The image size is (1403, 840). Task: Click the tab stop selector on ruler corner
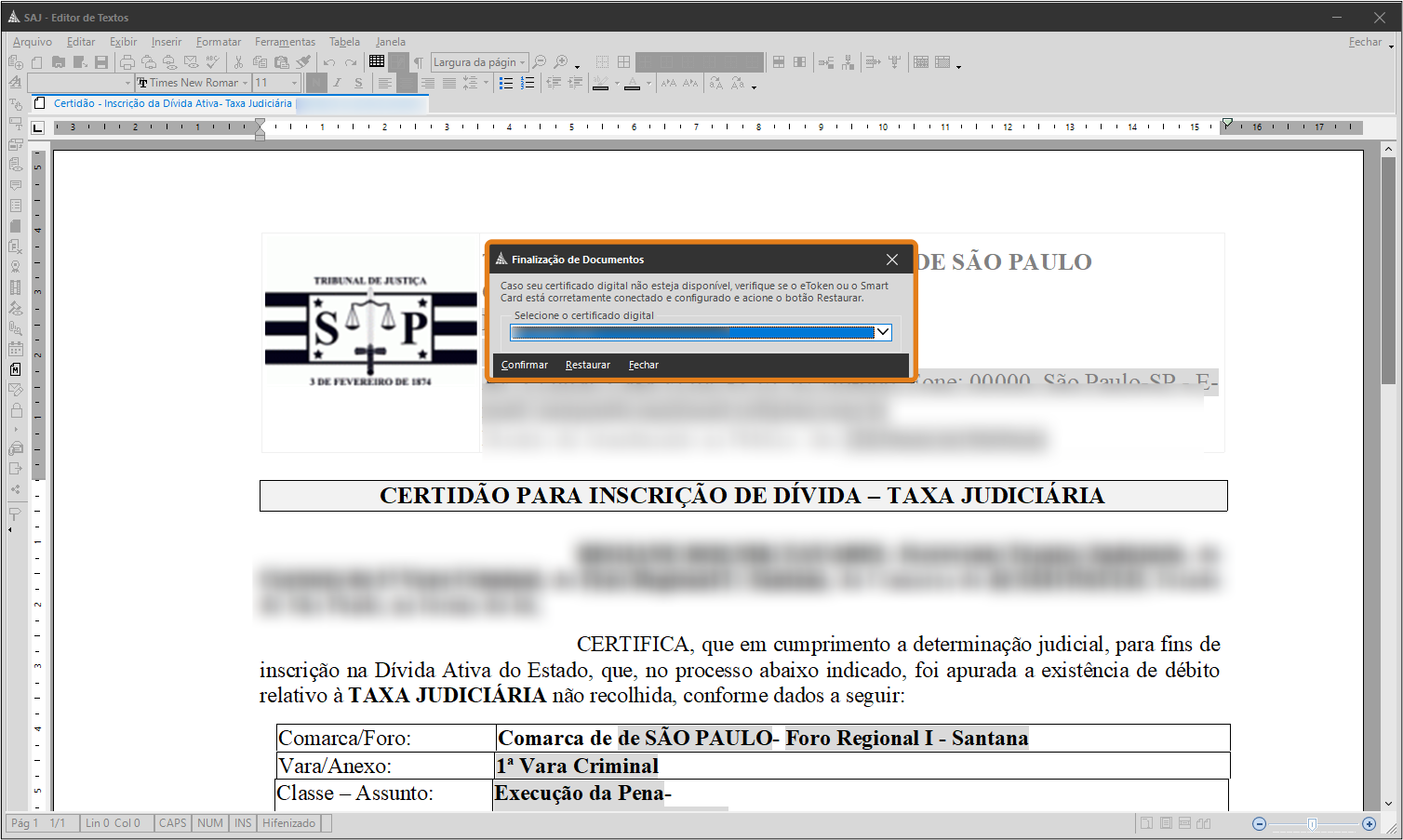38,127
